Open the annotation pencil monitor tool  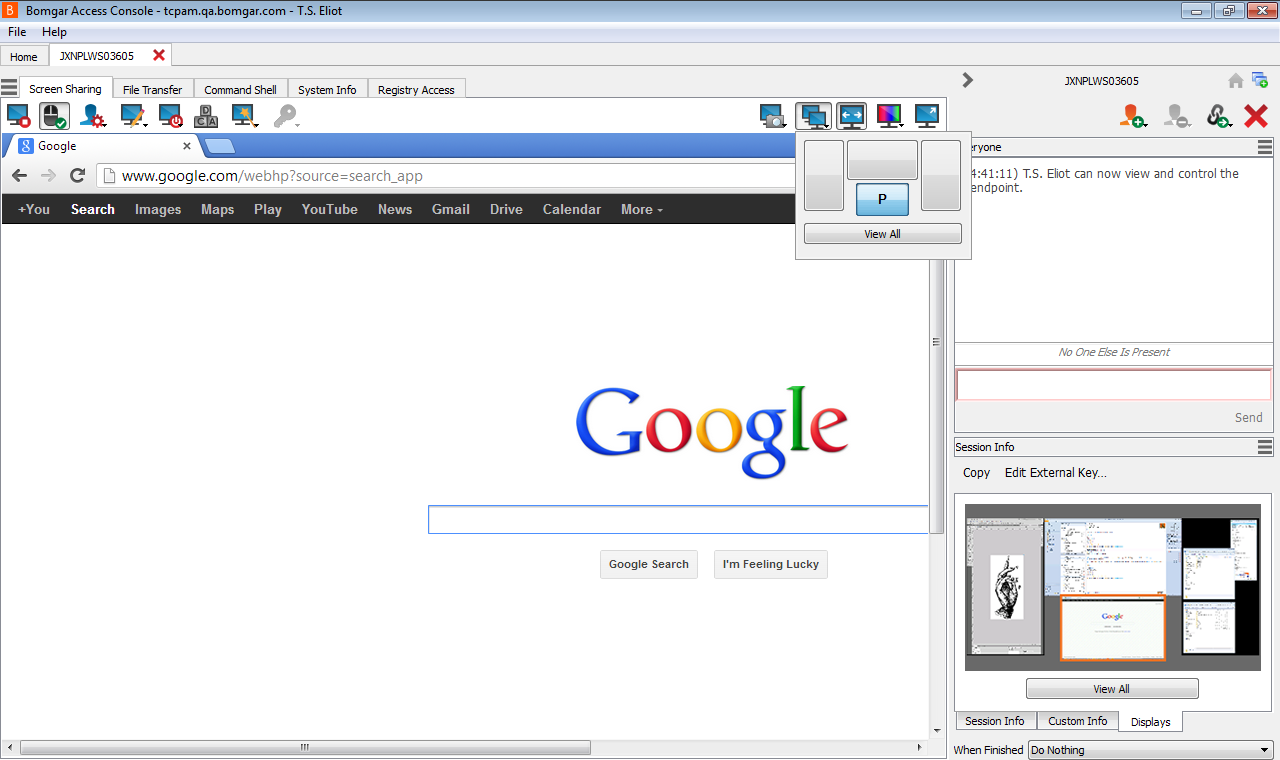click(133, 117)
